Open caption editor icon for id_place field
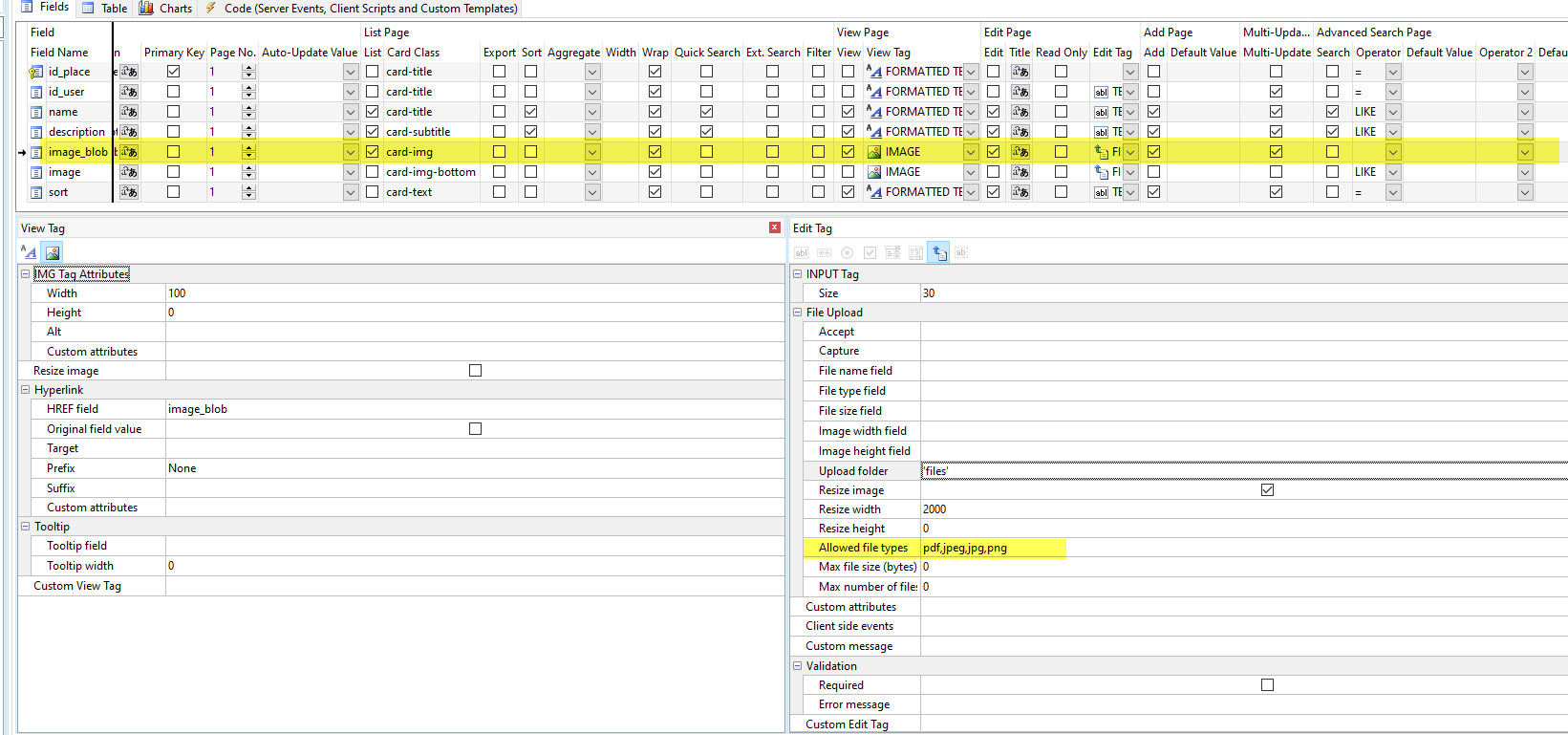Image resolution: width=1568 pixels, height=735 pixels. (x=129, y=72)
